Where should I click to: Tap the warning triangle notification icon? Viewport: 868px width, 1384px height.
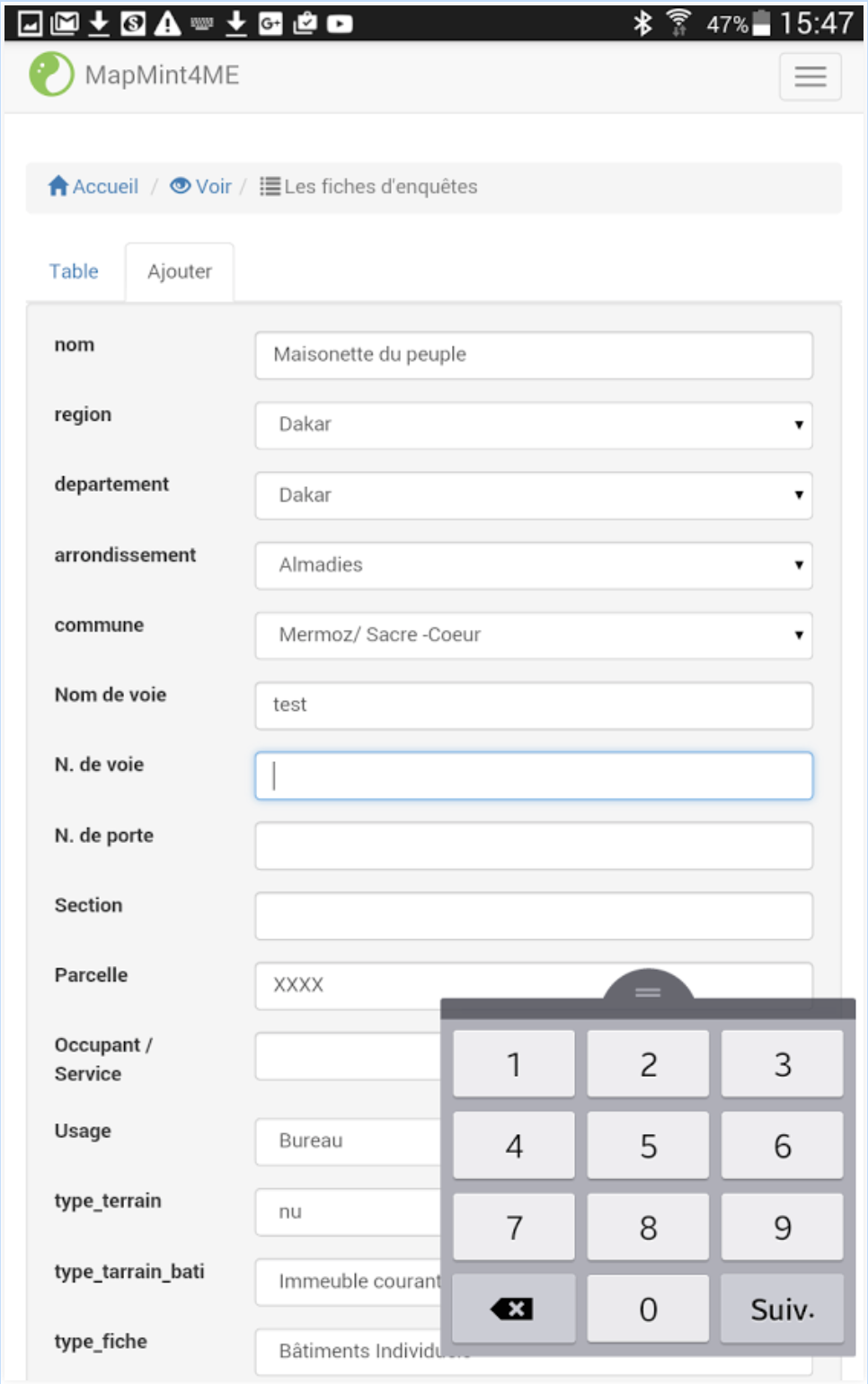click(167, 23)
